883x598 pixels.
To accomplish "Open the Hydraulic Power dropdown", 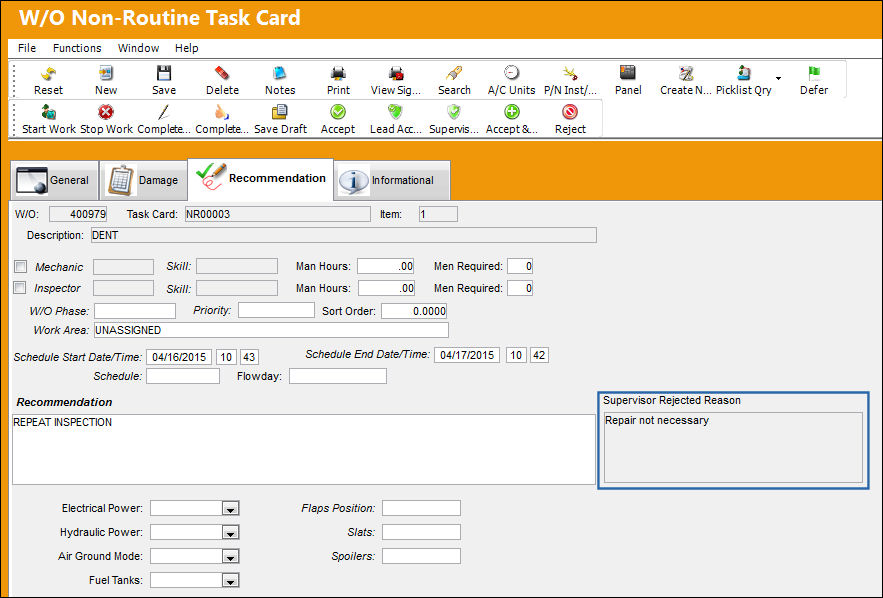I will coord(230,532).
